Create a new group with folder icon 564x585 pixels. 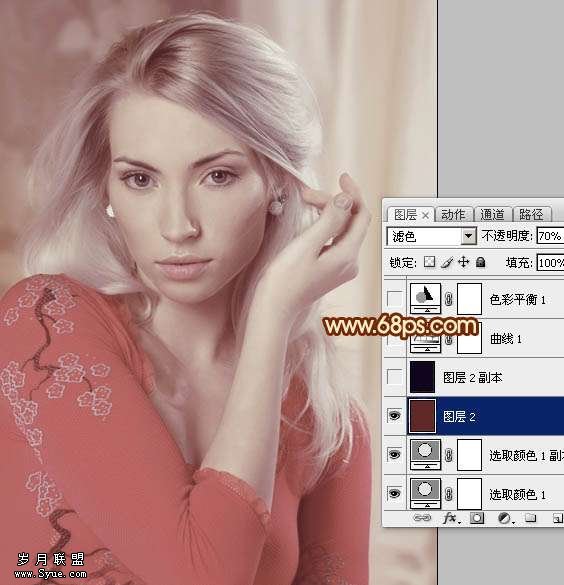click(x=530, y=518)
